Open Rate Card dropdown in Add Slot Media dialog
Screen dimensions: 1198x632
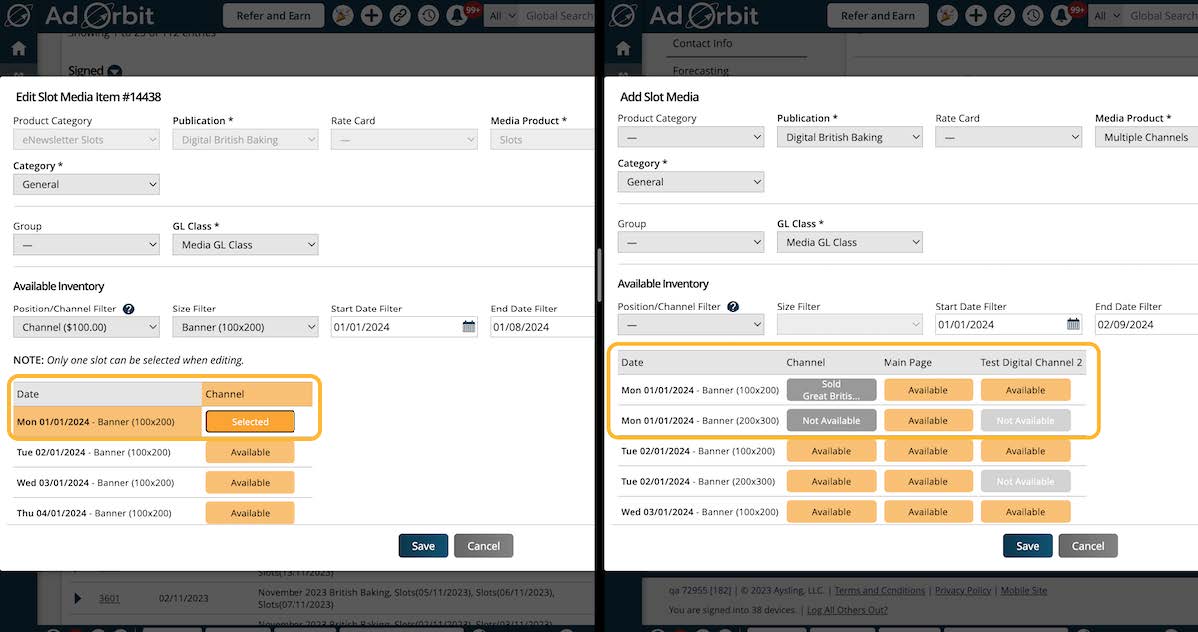pos(1009,138)
